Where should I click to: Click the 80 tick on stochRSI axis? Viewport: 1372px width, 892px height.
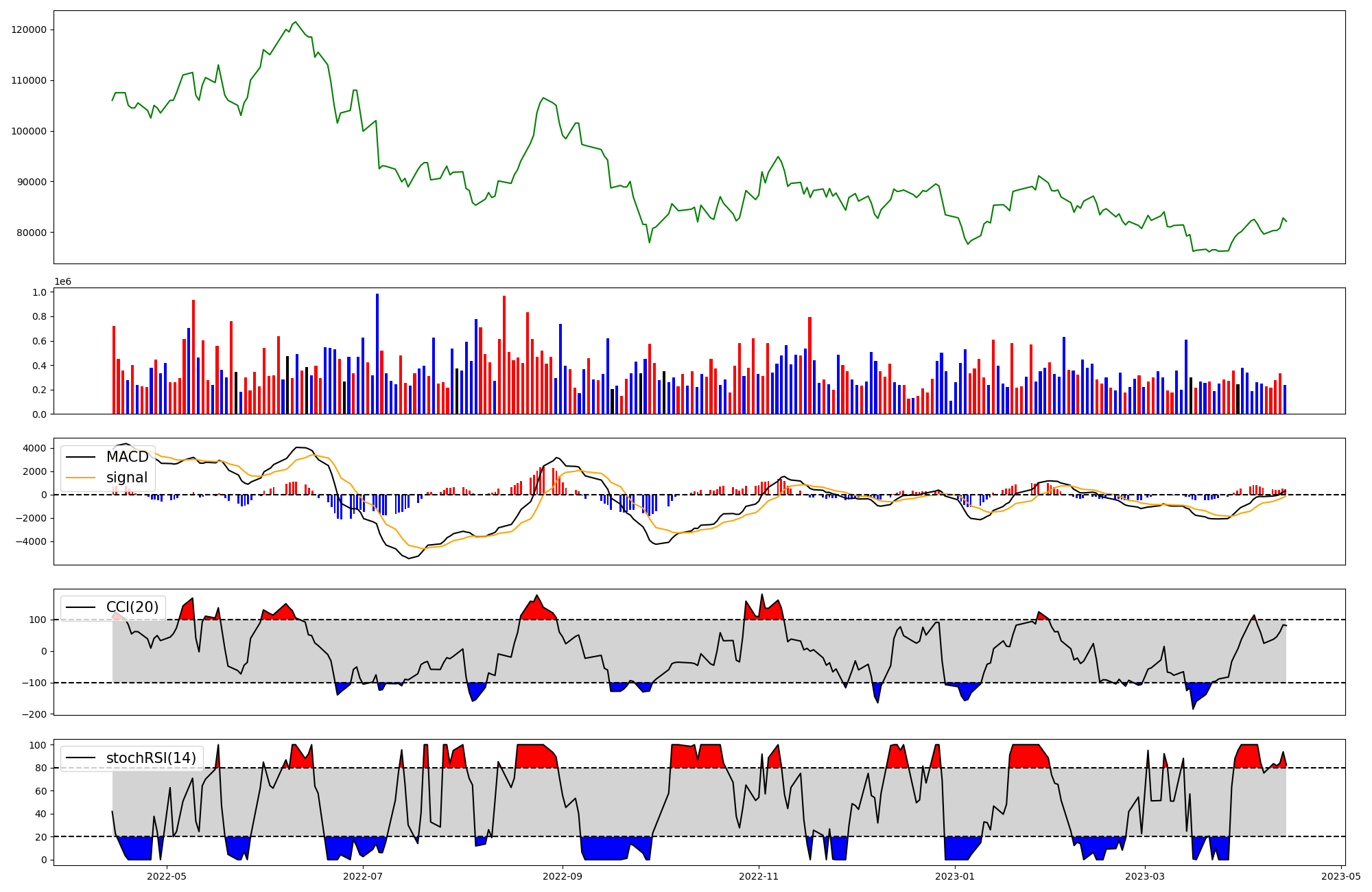[41, 768]
